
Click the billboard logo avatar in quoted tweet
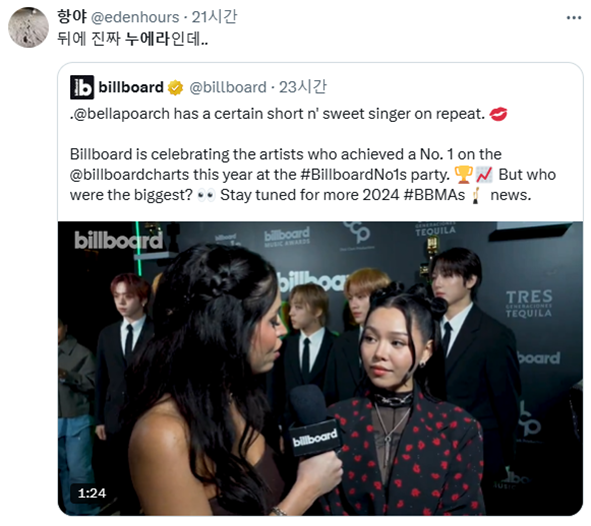click(x=82, y=87)
